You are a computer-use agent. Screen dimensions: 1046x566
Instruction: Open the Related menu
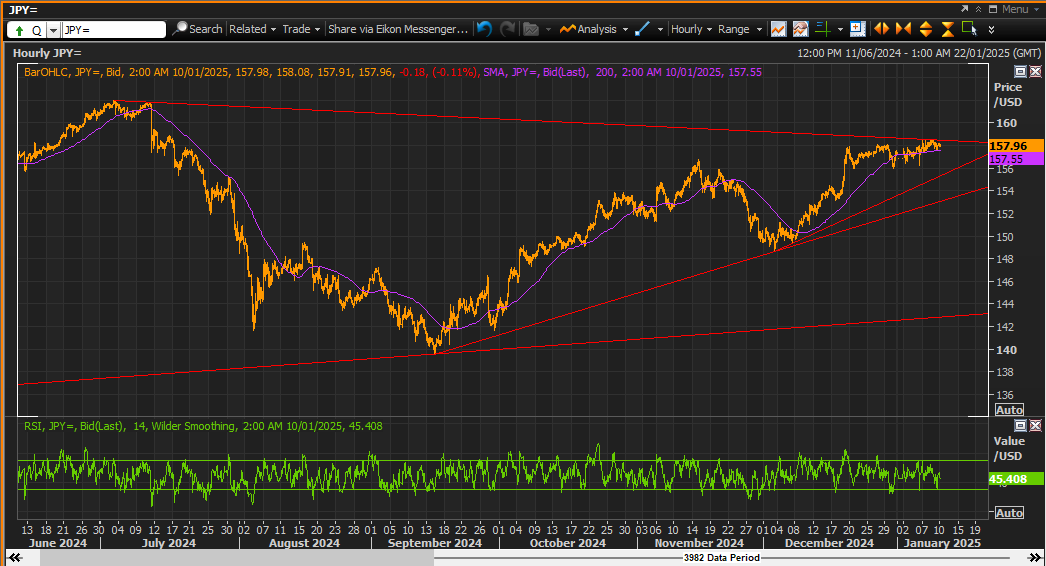point(252,29)
